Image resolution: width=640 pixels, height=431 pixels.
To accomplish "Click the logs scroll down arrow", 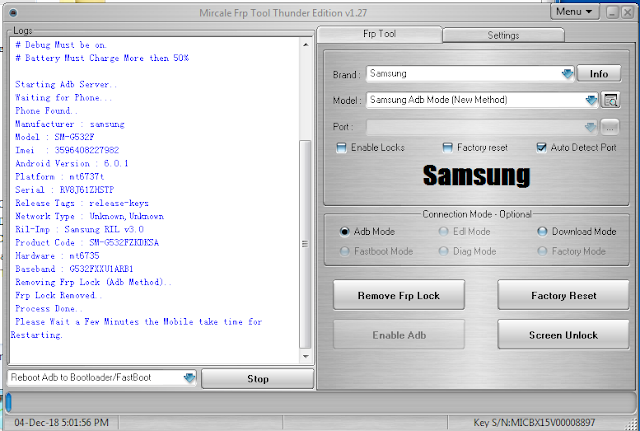I will (x=306, y=356).
